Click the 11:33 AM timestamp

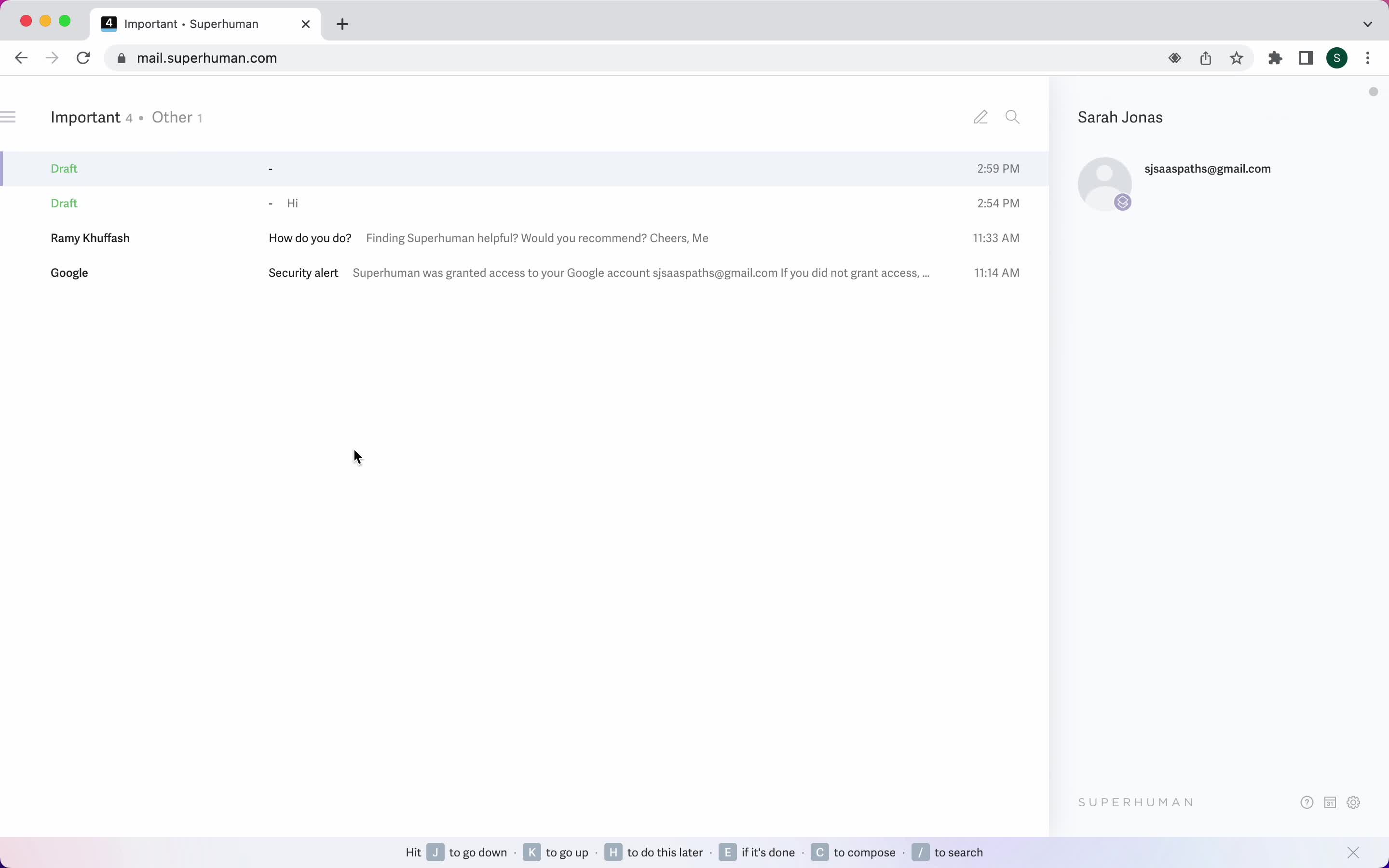[996, 238]
